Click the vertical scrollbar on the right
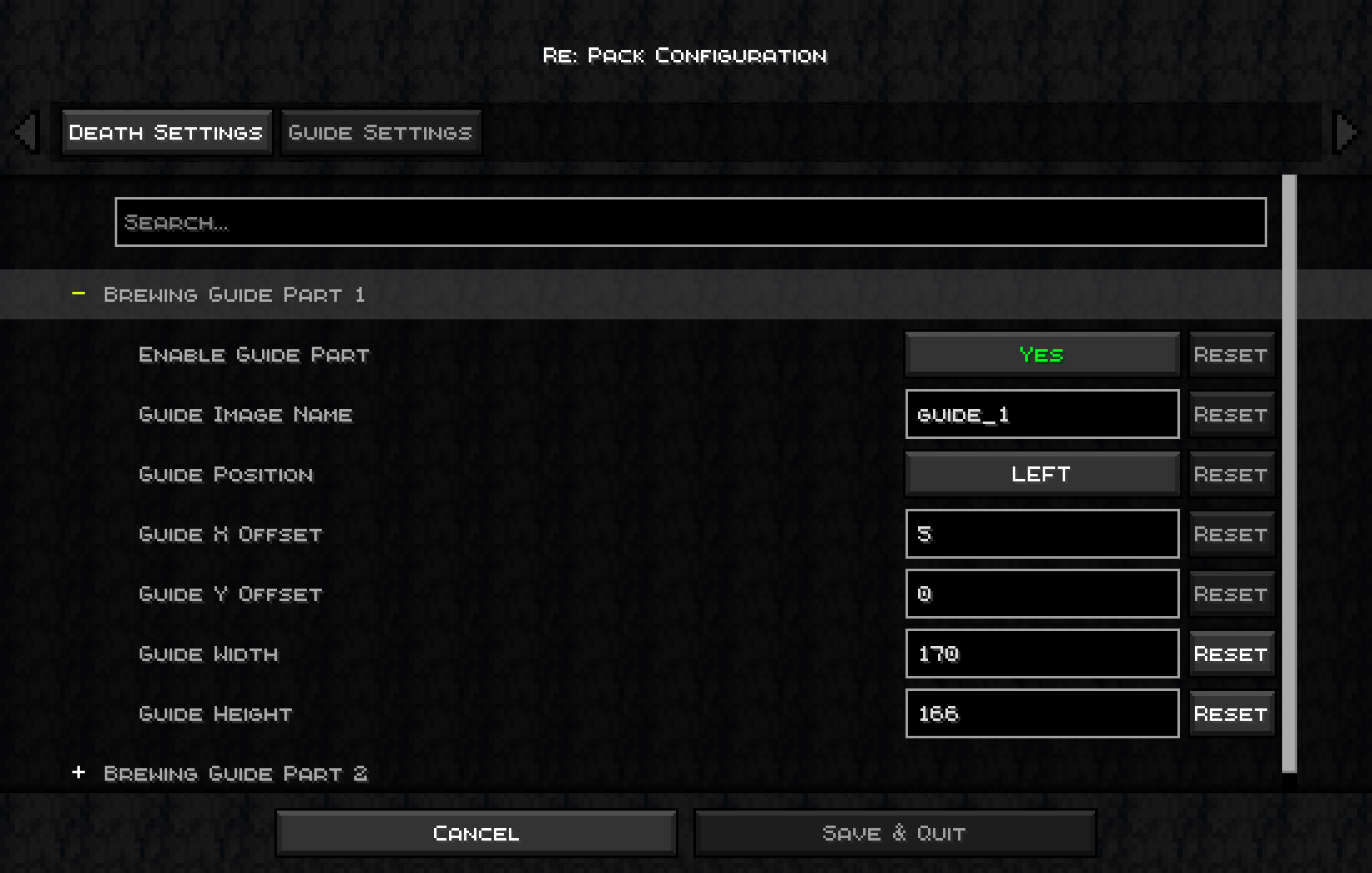This screenshot has height=873, width=1372. click(x=1290, y=474)
